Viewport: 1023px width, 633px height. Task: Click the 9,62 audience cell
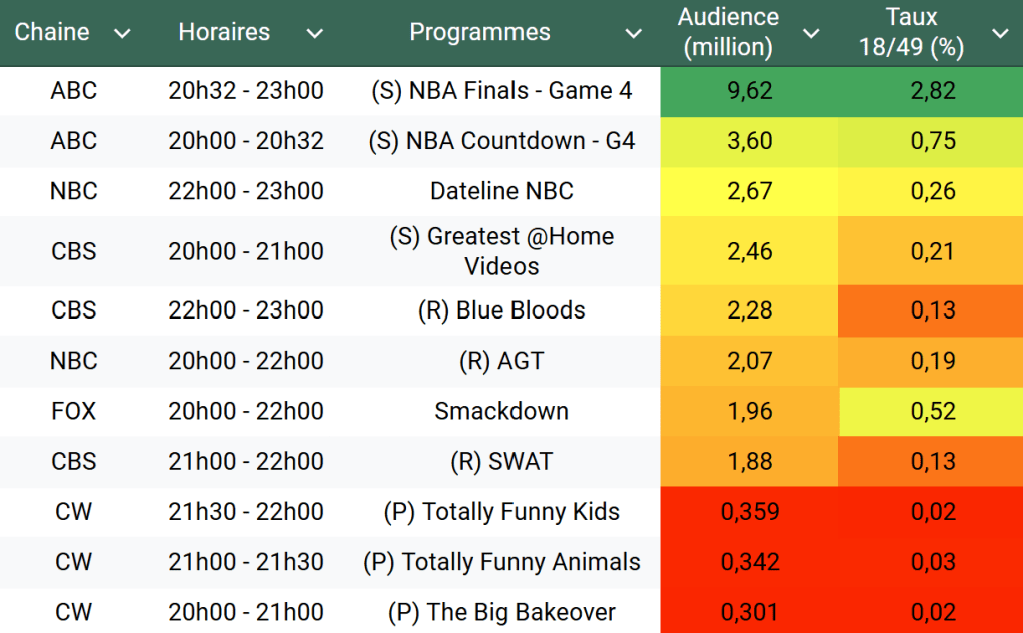click(750, 91)
